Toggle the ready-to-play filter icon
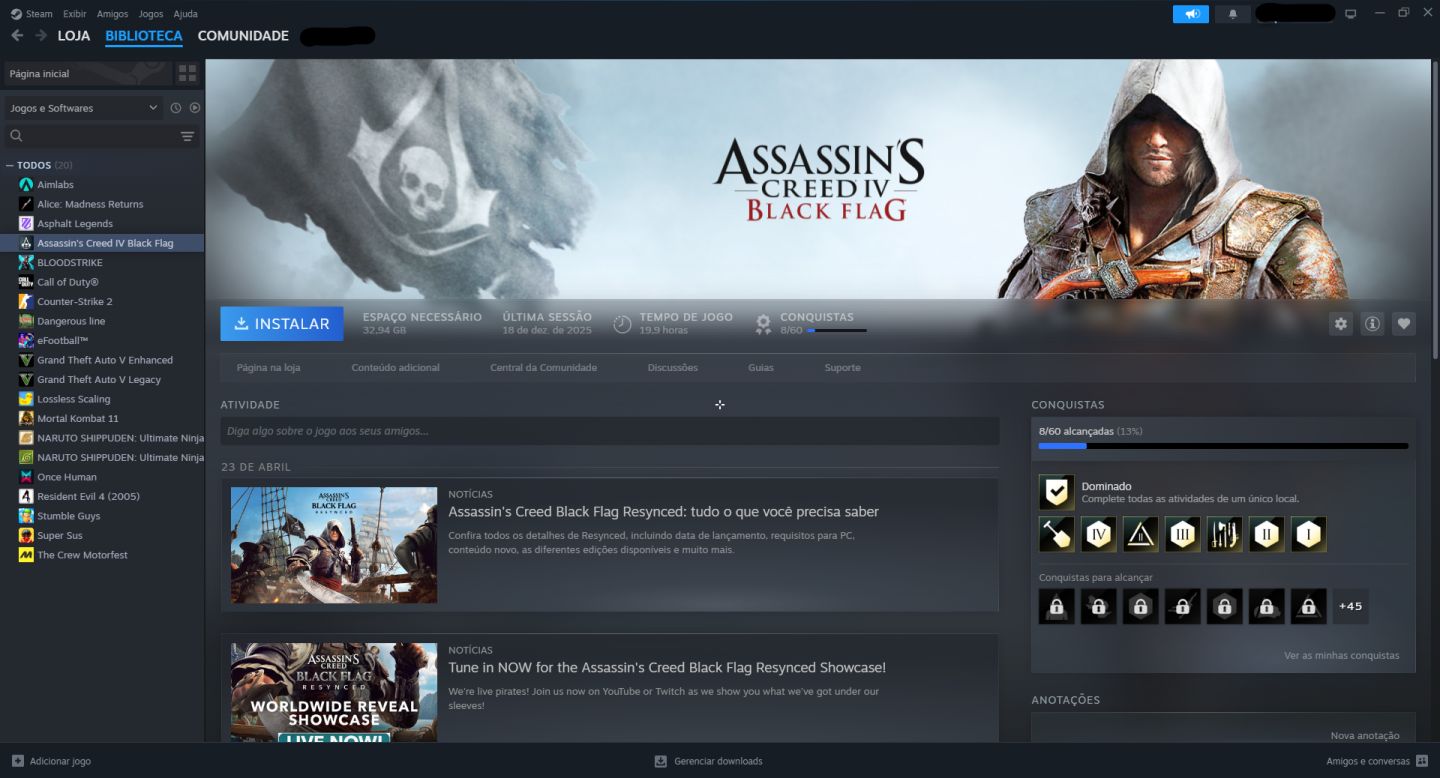 [x=195, y=108]
